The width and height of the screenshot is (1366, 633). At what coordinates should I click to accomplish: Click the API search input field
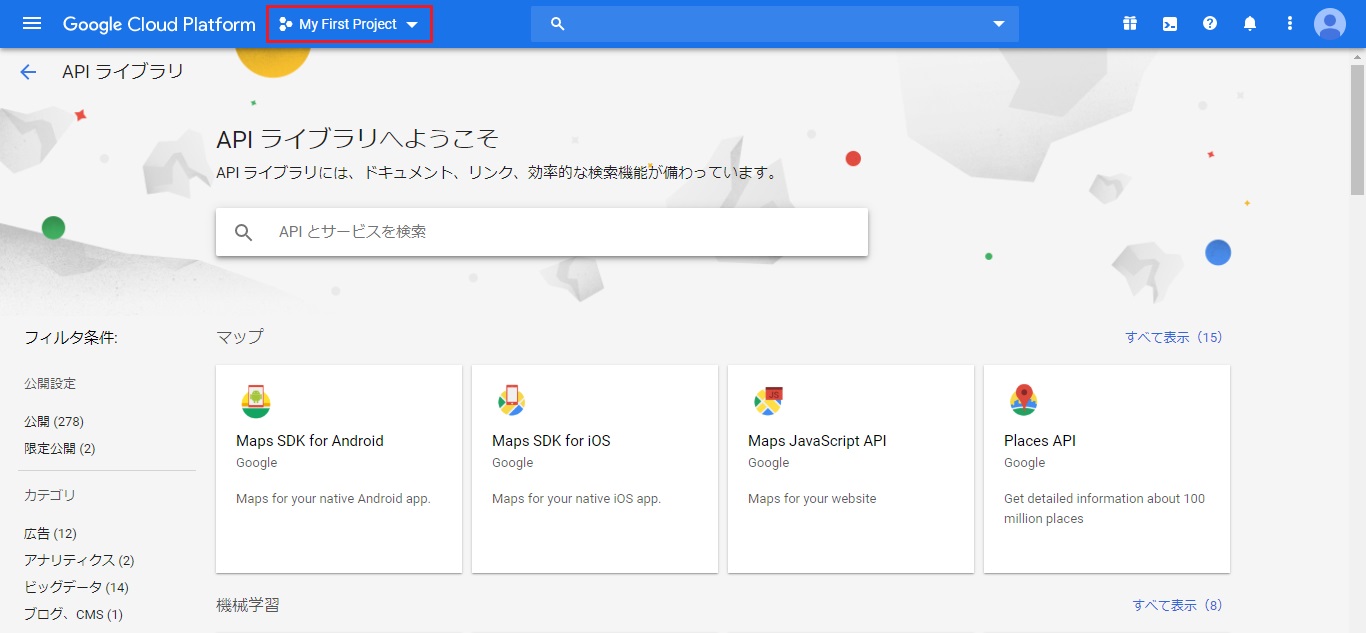tap(542, 231)
